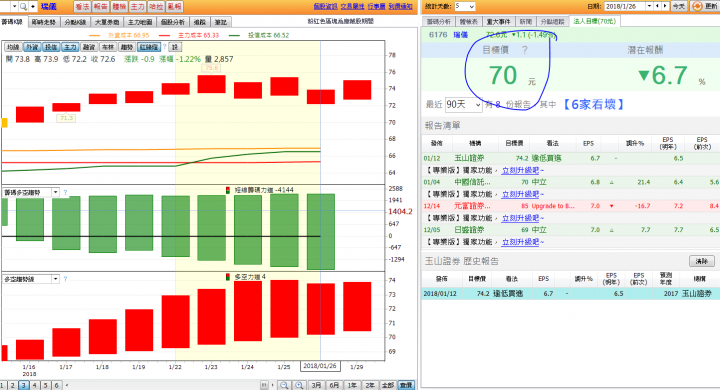Switch to the 主力地圖 tab
This screenshot has width=720, height=390.
coord(140,22)
